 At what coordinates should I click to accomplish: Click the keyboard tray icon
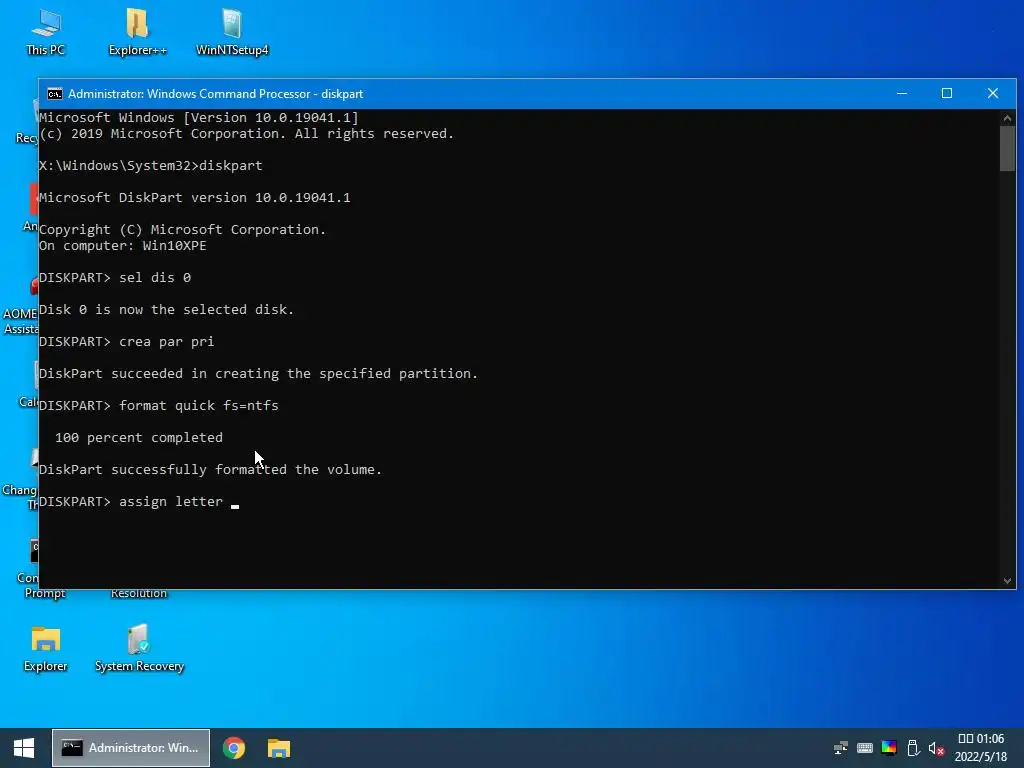(x=865, y=748)
